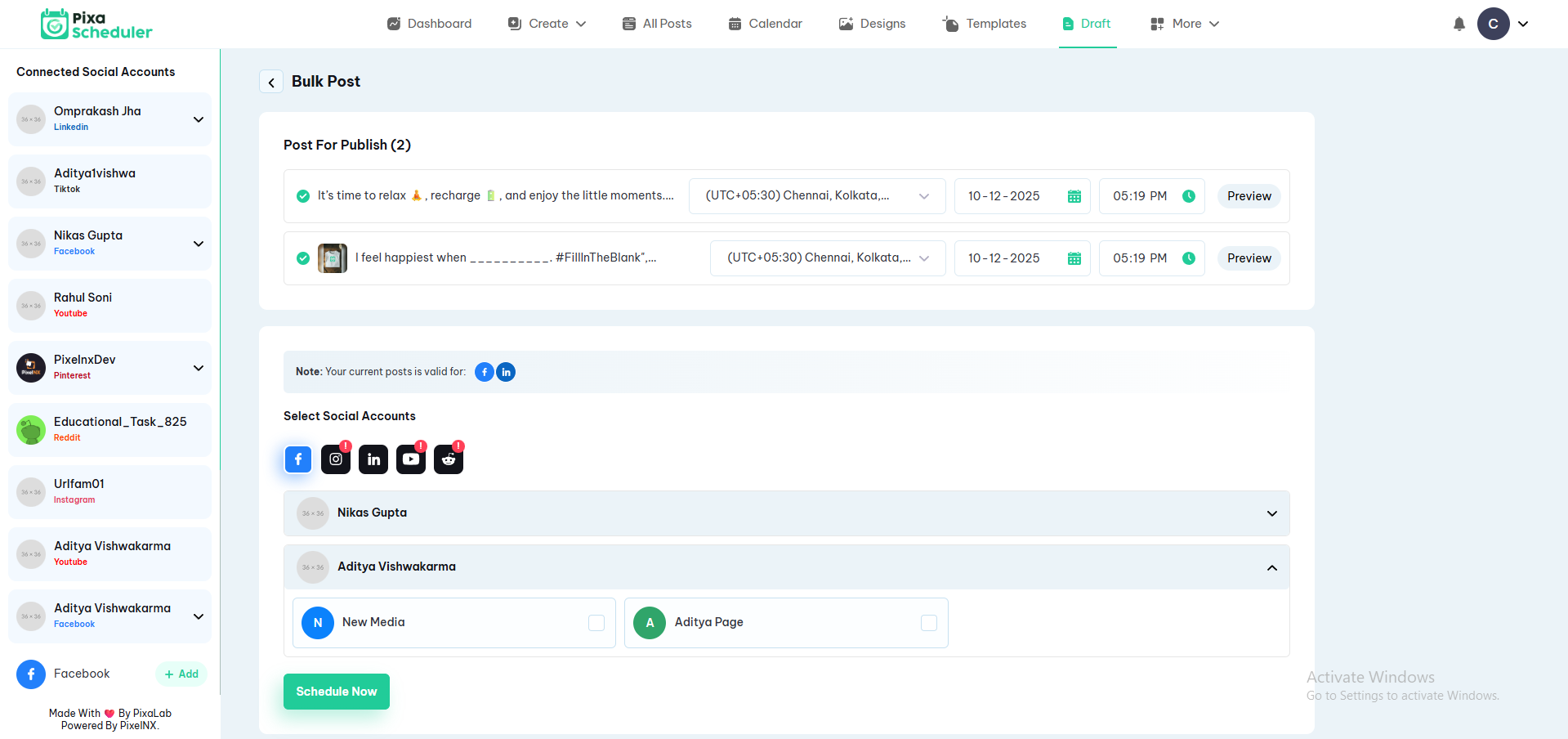
Task: Select the LinkedIn icon under Select Social Accounts
Action: [x=373, y=459]
